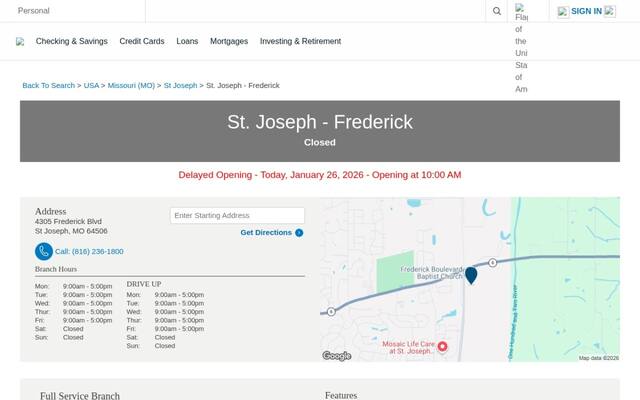Open the St Joseph breadcrumb link
Image resolution: width=640 pixels, height=400 pixels.
[x=180, y=85]
